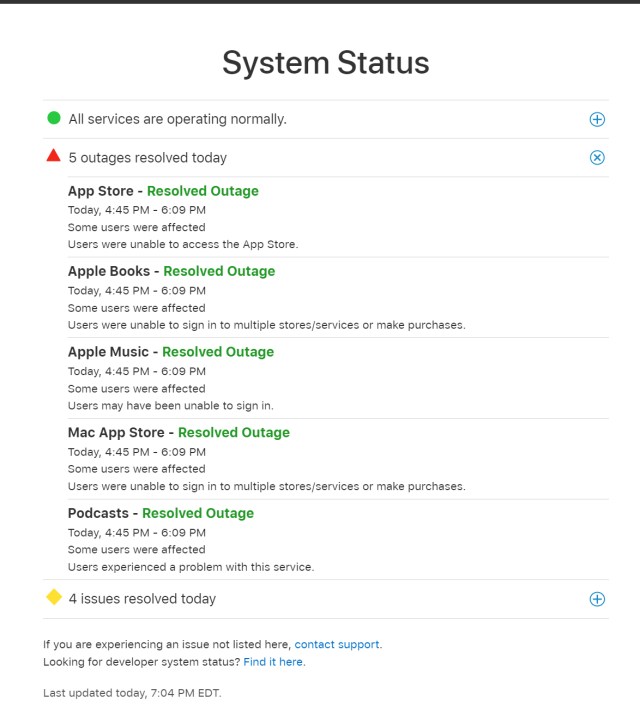Select App Store Resolved Outage title

[x=163, y=191]
